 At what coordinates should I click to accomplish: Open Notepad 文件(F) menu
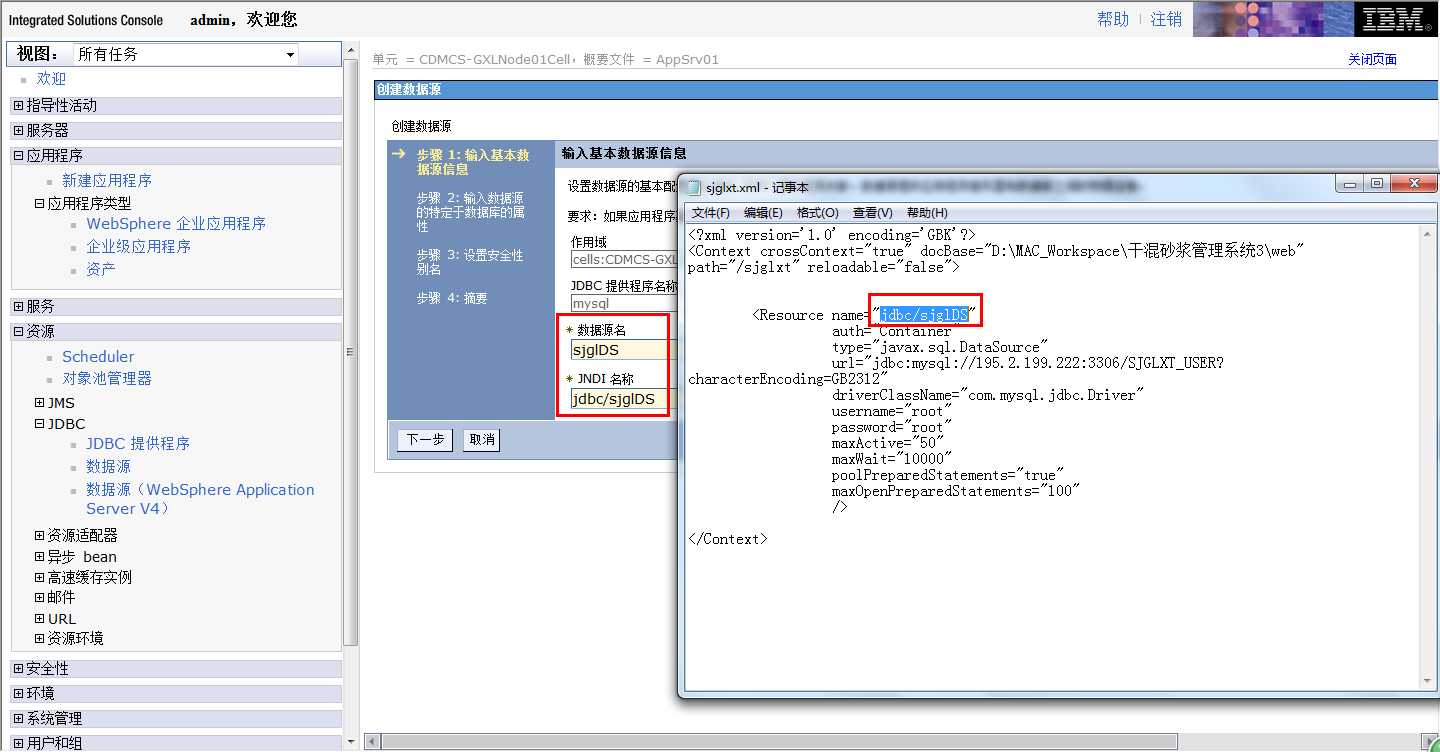point(711,213)
